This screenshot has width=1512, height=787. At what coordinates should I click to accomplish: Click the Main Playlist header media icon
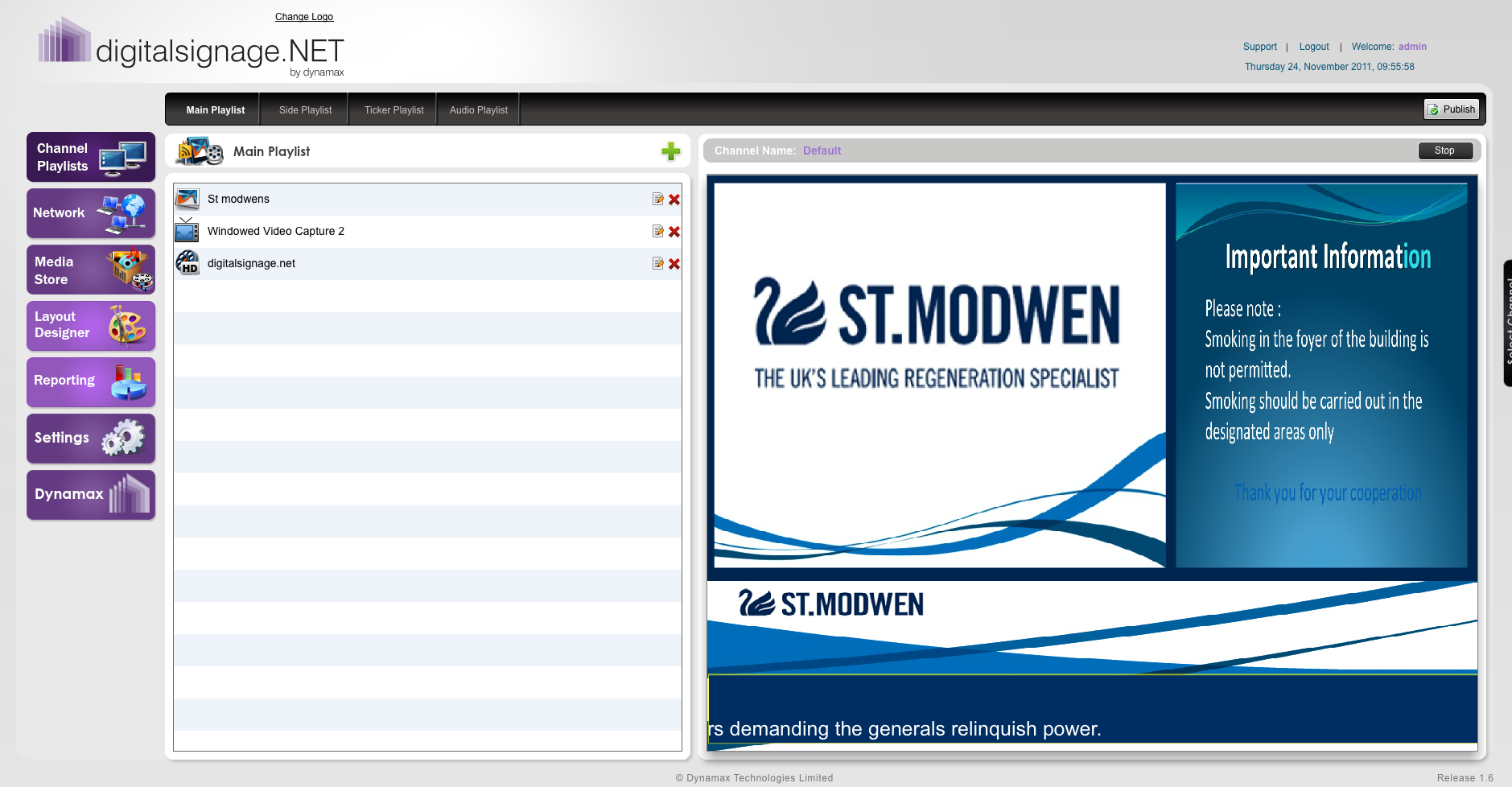200,150
